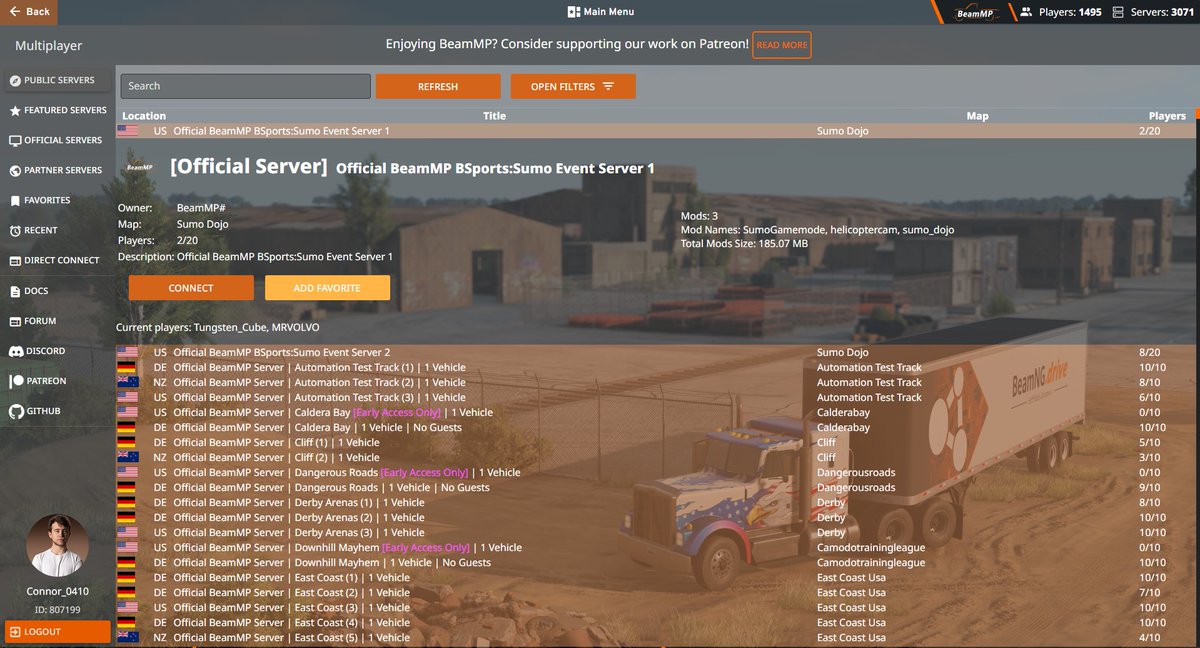Select the Derby Arenas (1) server
Image resolution: width=1200 pixels, height=648 pixels.
[655, 502]
